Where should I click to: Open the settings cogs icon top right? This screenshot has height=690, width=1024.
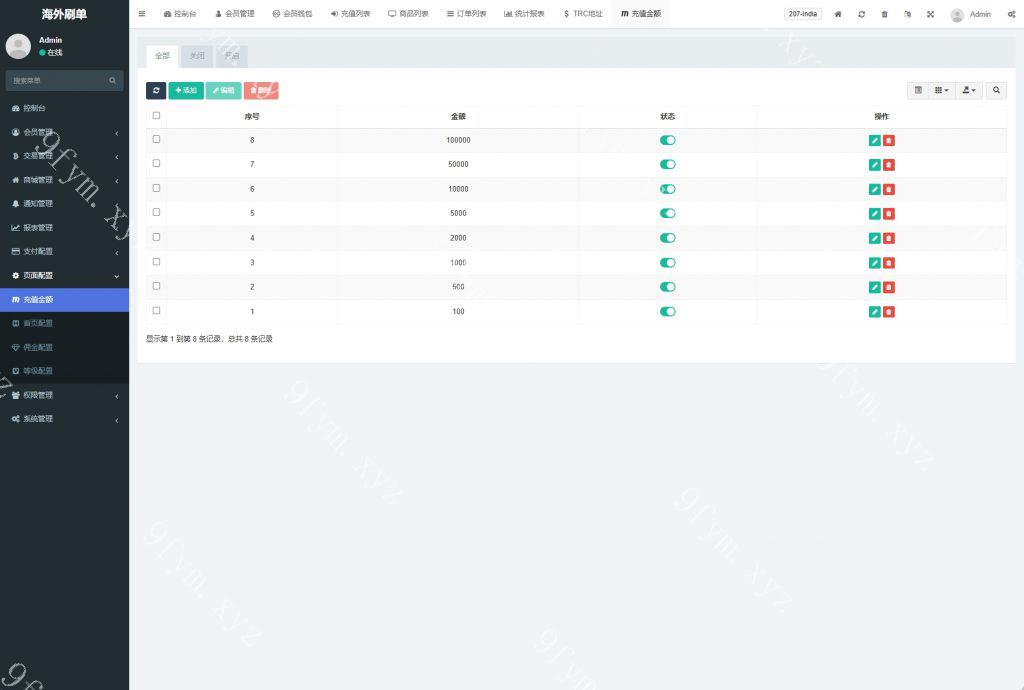pyautogui.click(x=1011, y=14)
